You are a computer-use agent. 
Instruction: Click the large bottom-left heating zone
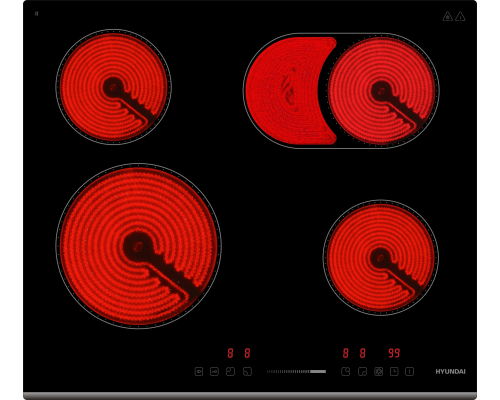[138, 246]
